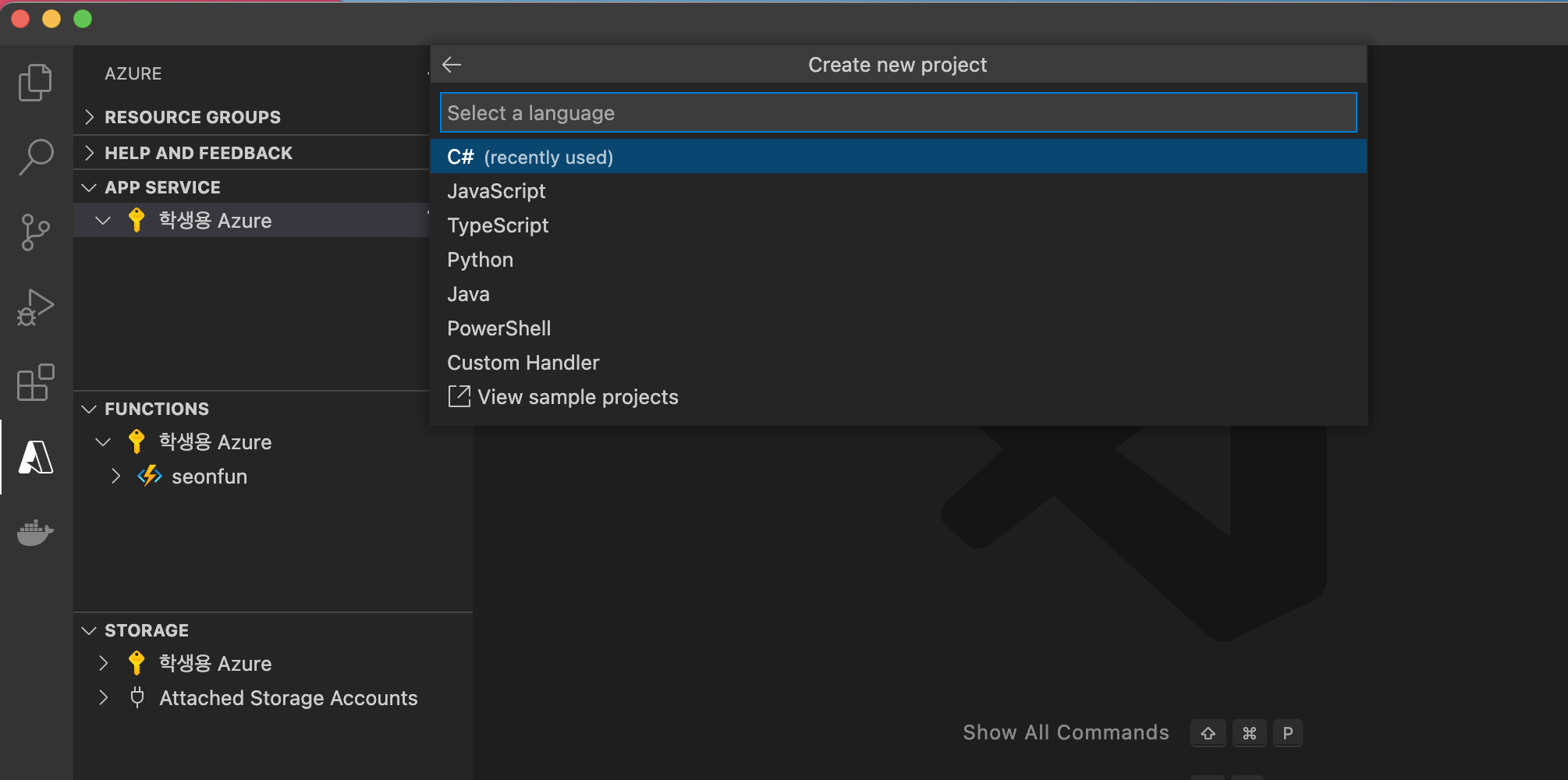This screenshot has width=1568, height=780.
Task: Select the Azure icon in activity bar
Action: coord(36,457)
